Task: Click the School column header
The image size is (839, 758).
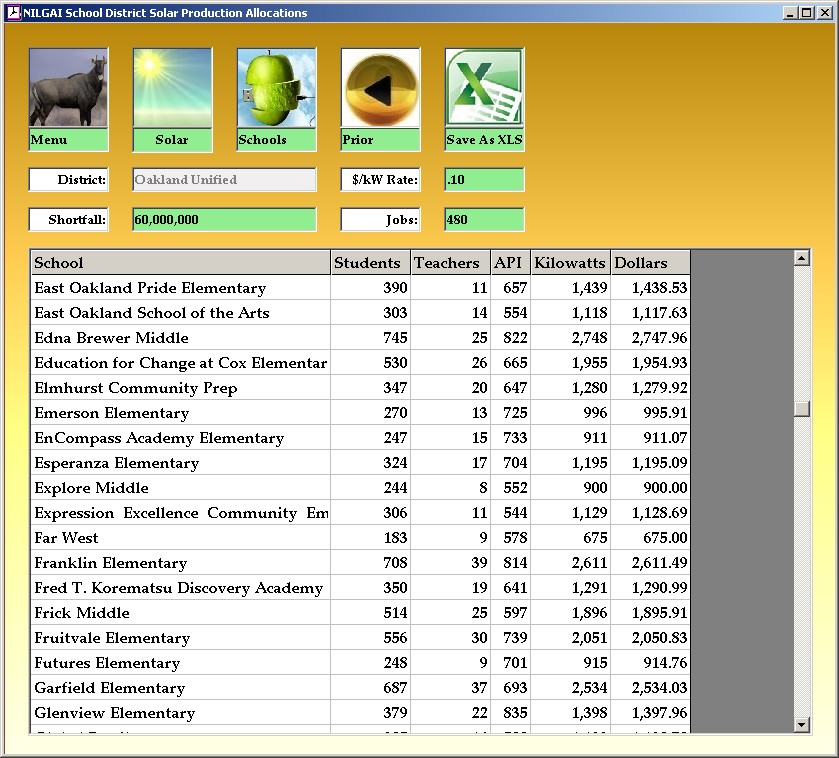Action: [x=180, y=263]
